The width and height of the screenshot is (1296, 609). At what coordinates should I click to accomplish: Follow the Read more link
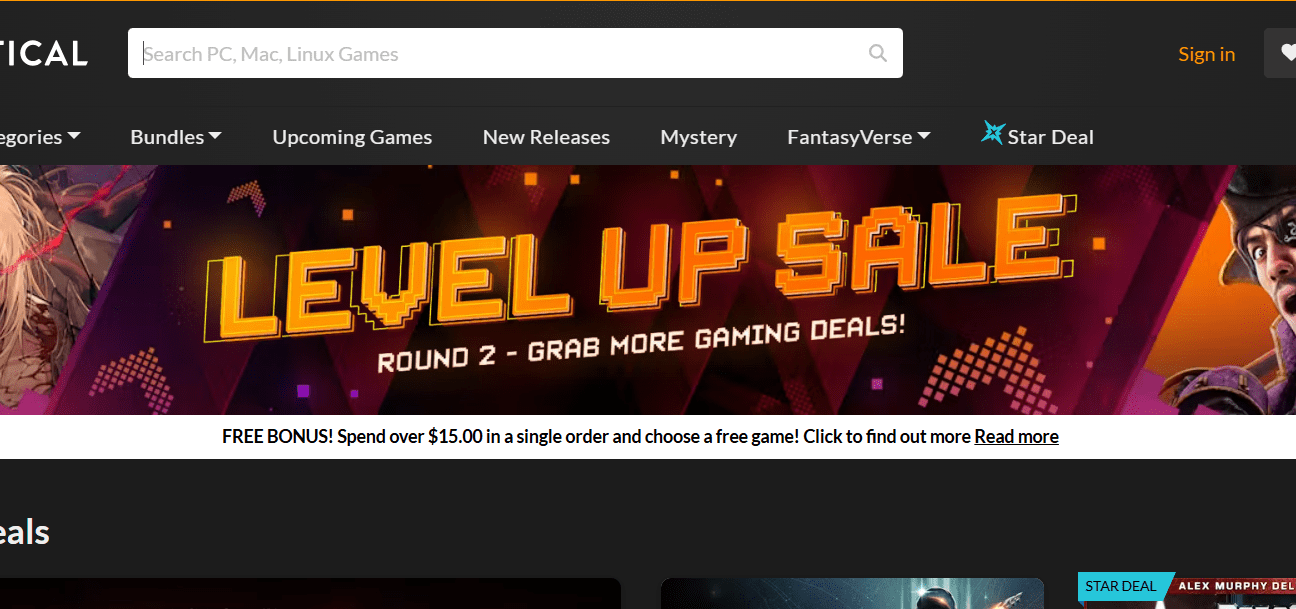click(1016, 436)
